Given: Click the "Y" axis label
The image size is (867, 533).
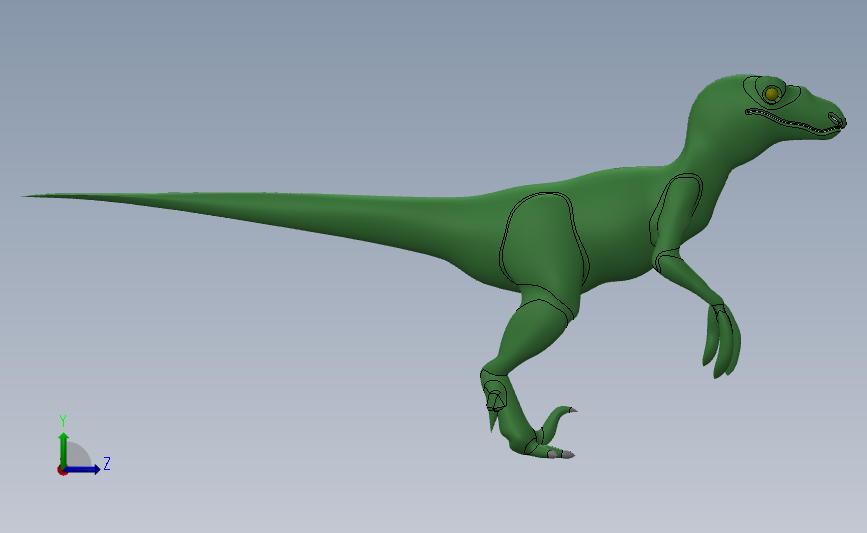Looking at the screenshot, I should pos(63,421).
